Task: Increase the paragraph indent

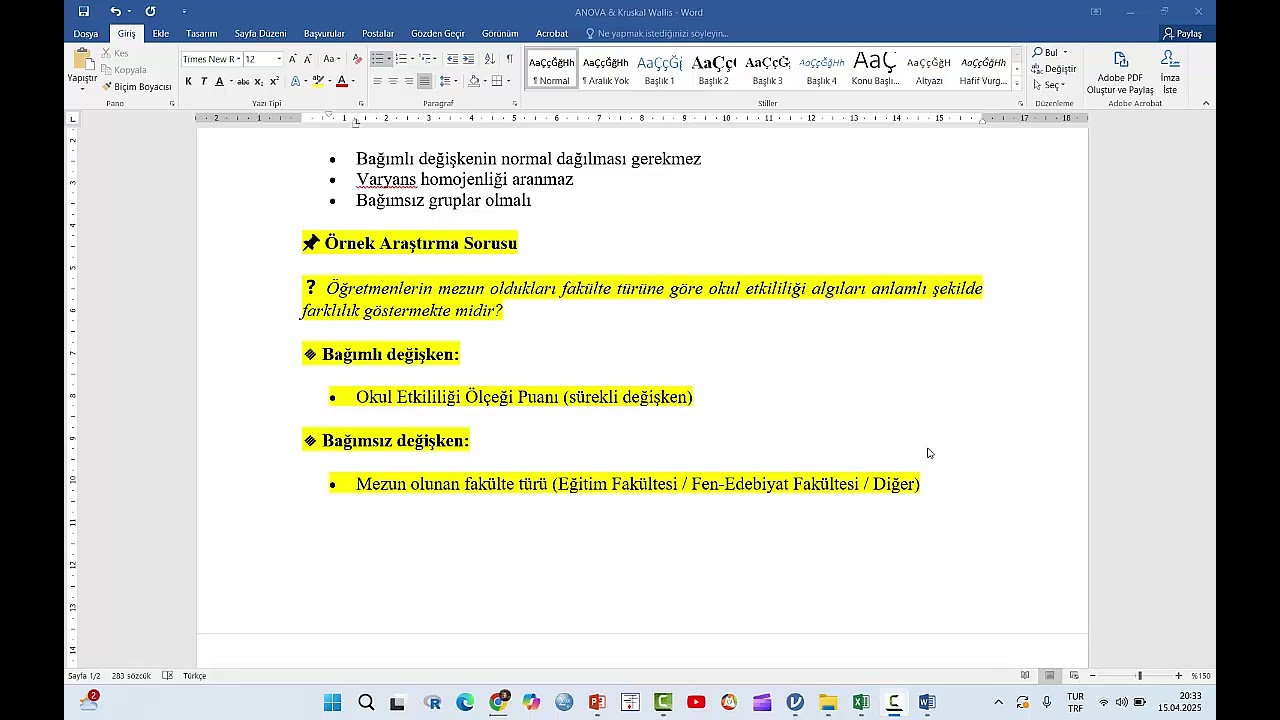Action: coord(468,59)
